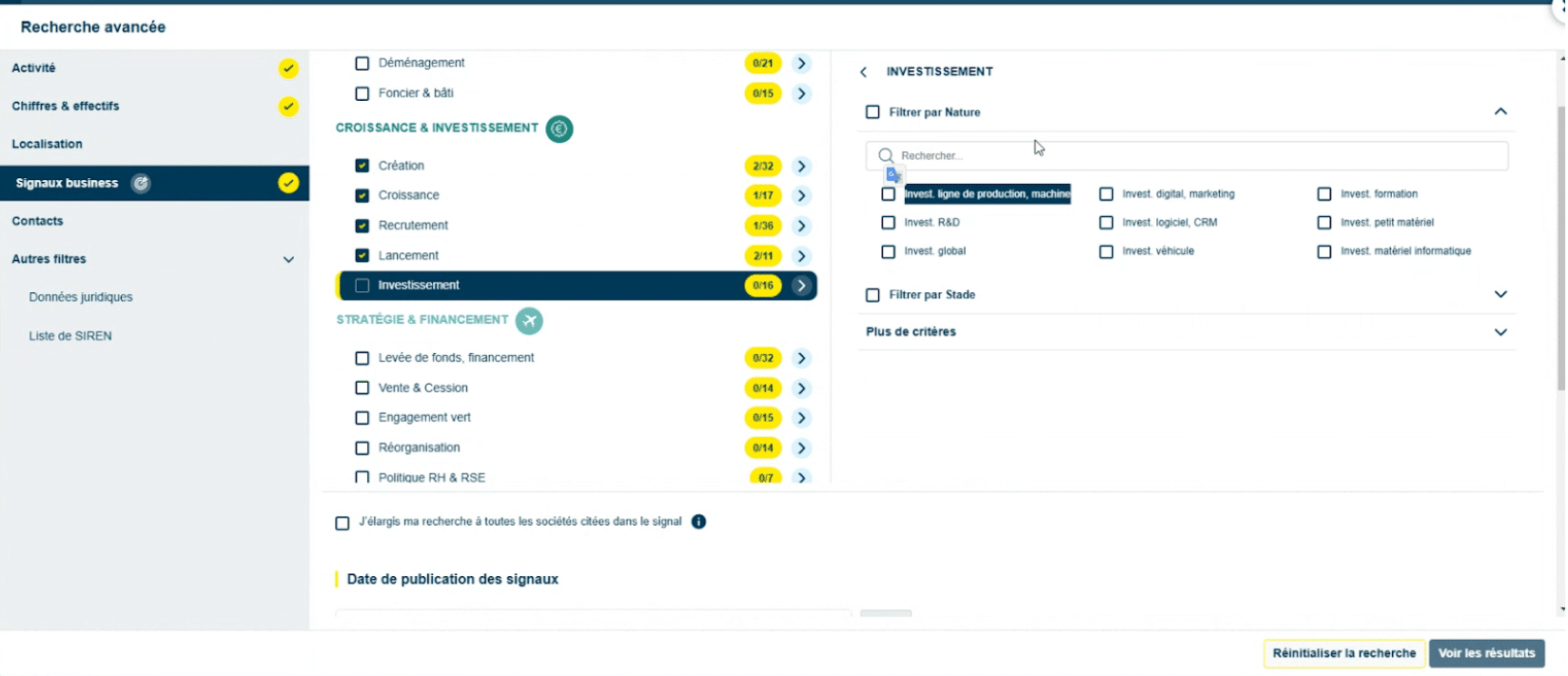Enable Filtrer par Nature checkbox
This screenshot has width=1568, height=676.
[x=872, y=112]
